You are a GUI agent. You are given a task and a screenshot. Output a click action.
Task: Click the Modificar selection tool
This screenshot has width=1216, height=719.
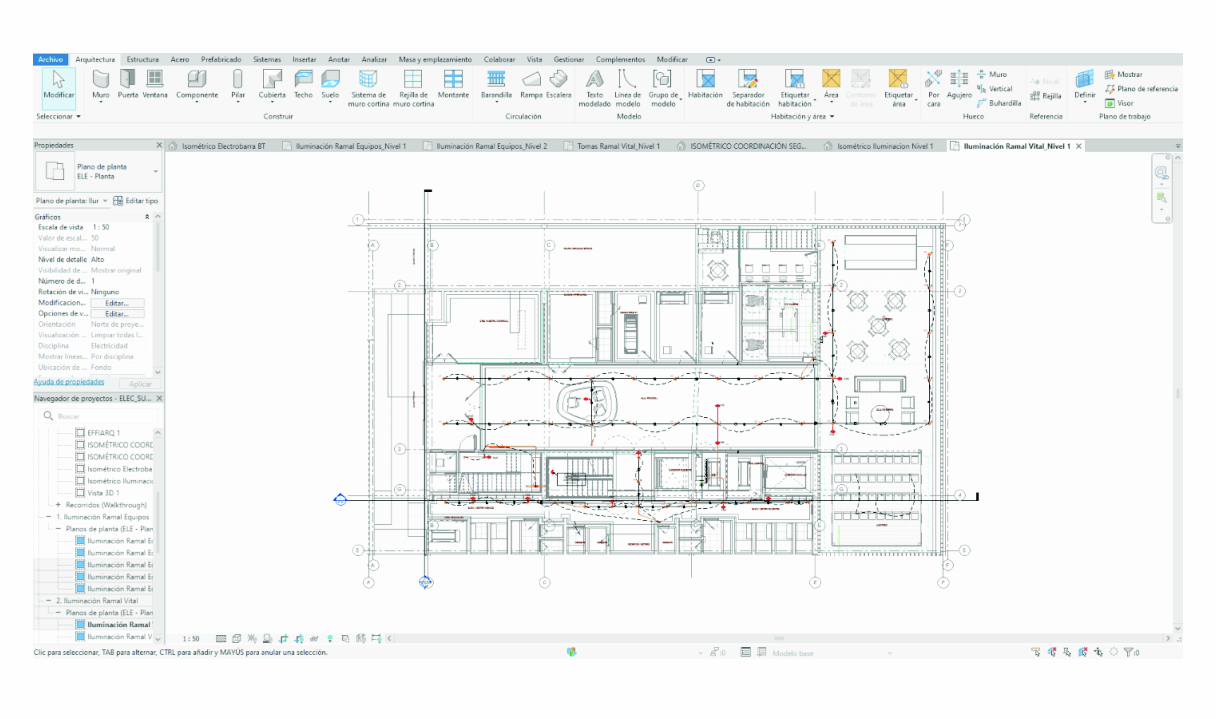coord(58,84)
